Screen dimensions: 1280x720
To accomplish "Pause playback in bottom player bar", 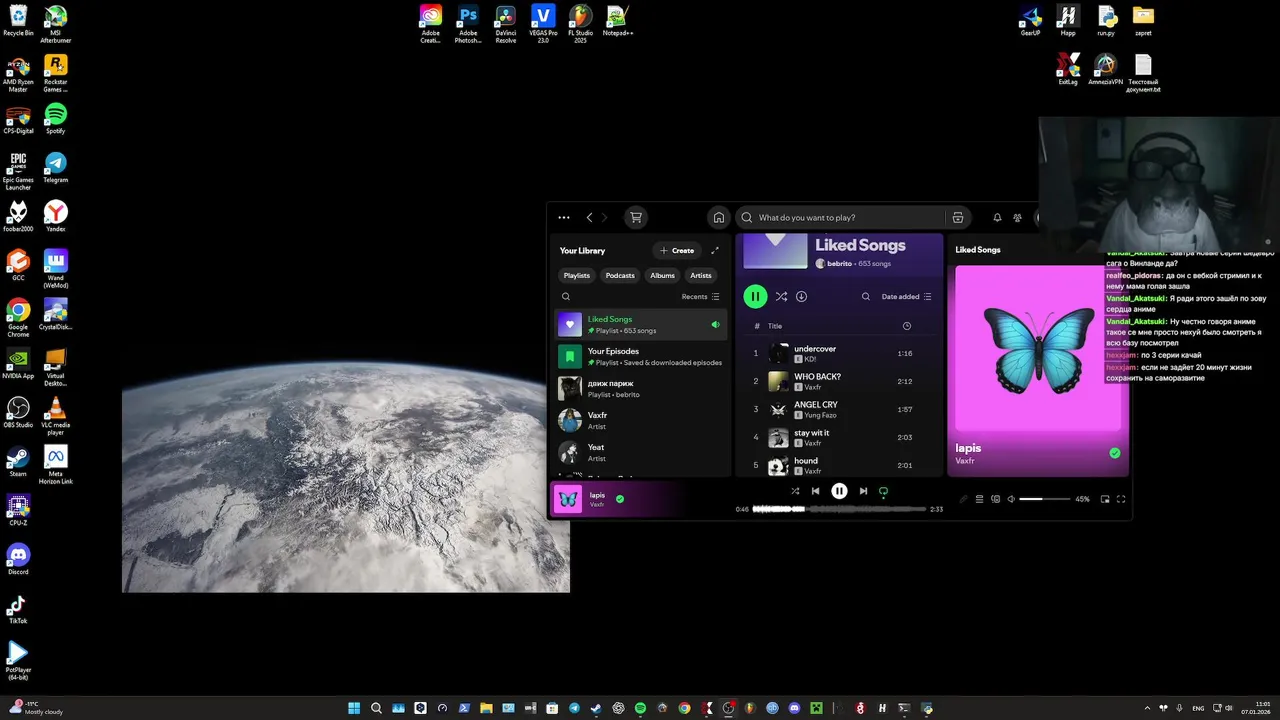I will tap(839, 491).
